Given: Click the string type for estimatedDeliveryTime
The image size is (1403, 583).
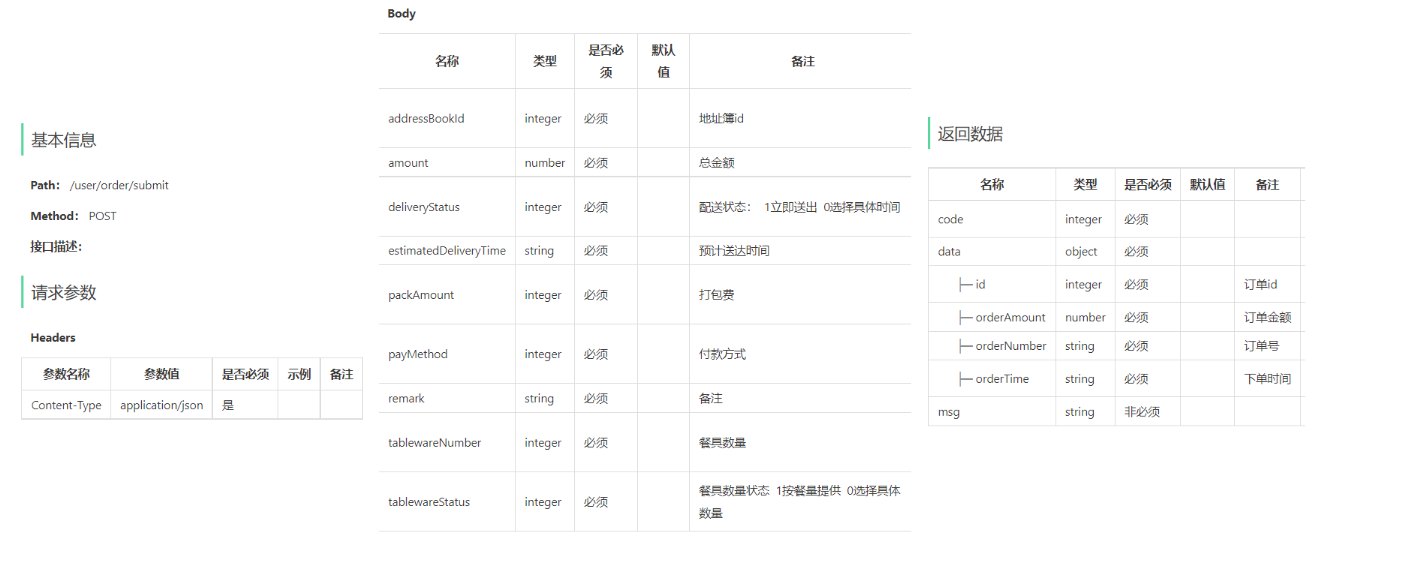Looking at the screenshot, I should 545,251.
